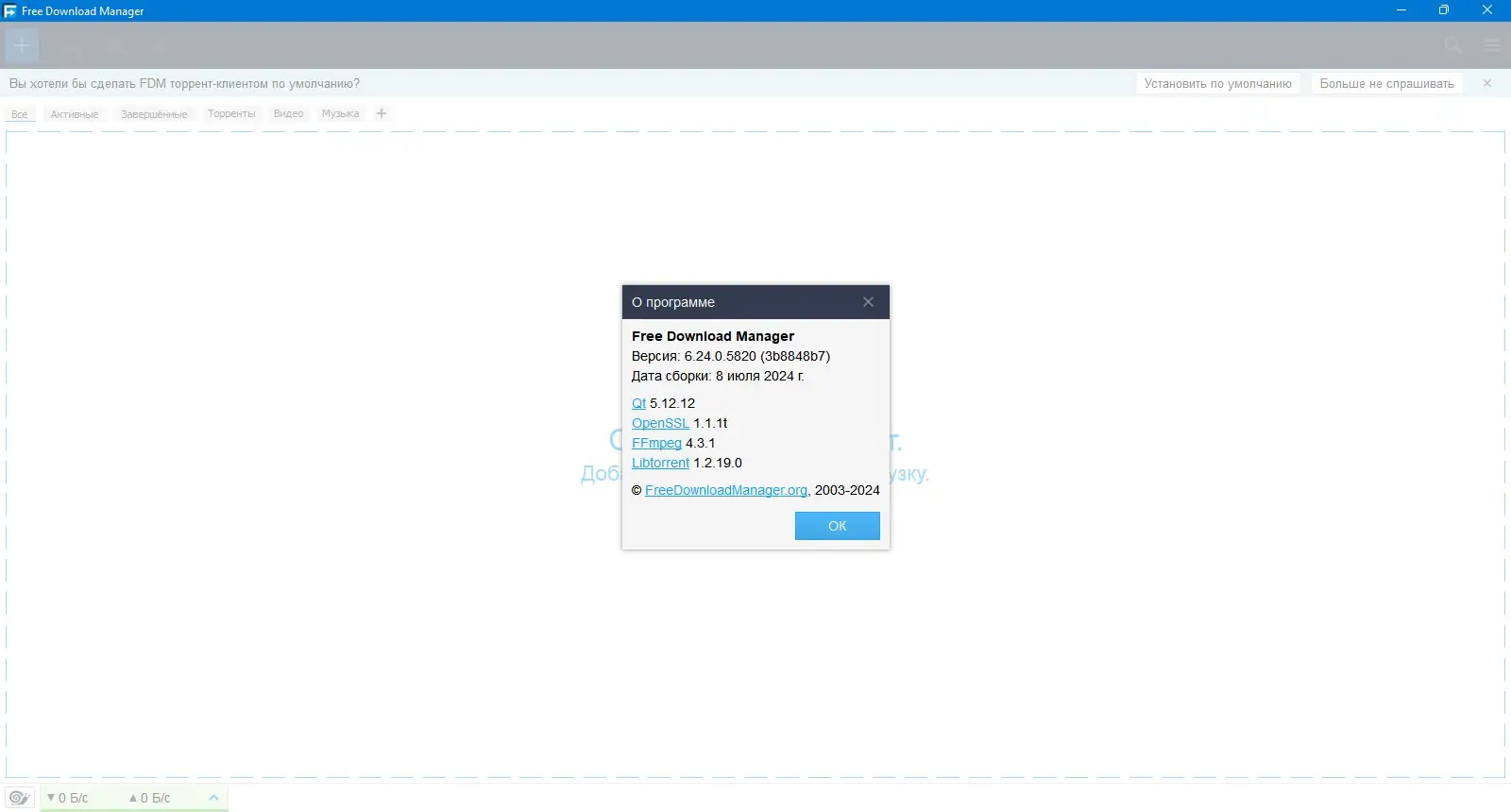Click OK in the about dialog

click(837, 526)
